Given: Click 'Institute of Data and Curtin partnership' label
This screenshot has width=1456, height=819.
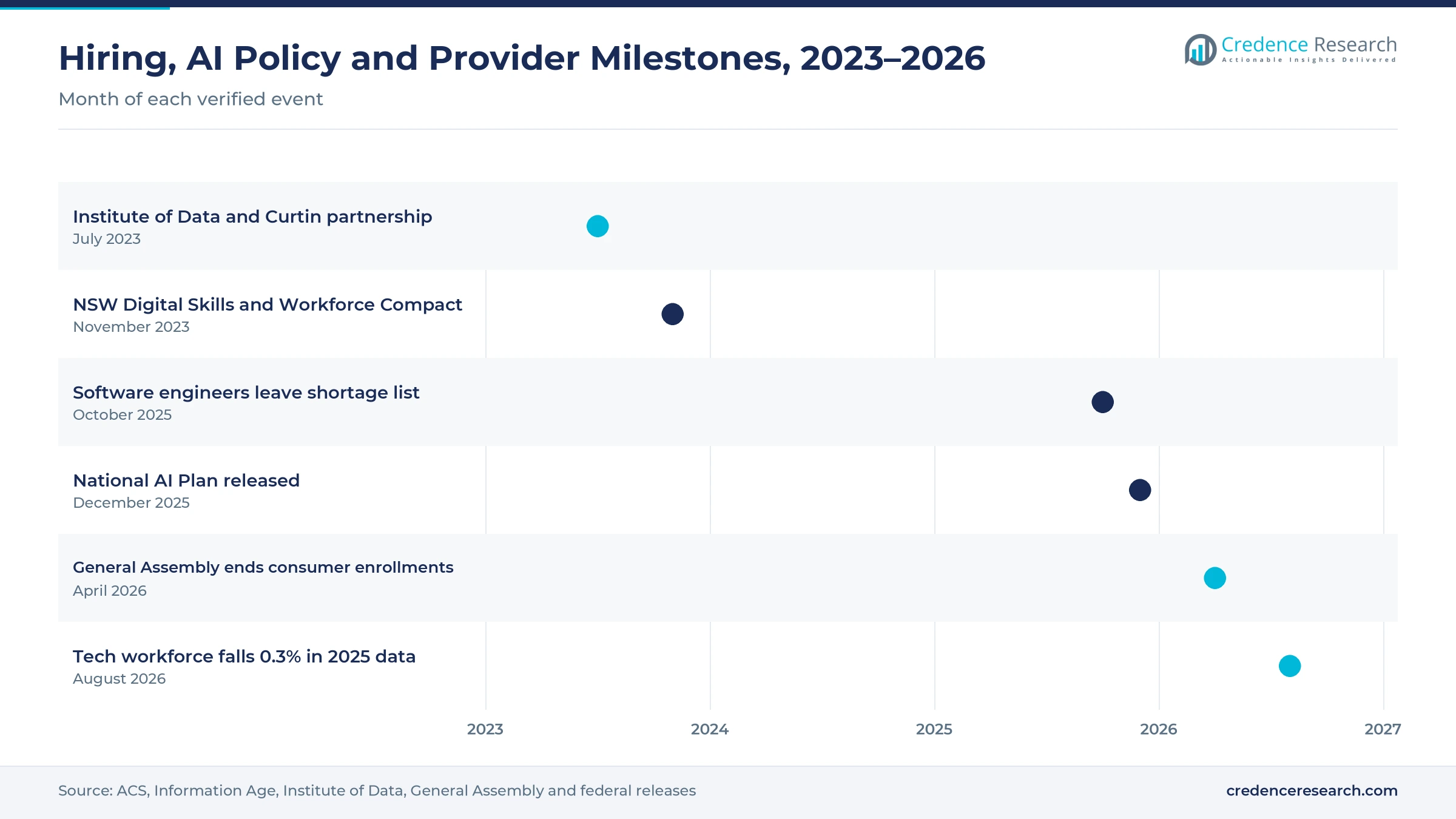Looking at the screenshot, I should [252, 217].
